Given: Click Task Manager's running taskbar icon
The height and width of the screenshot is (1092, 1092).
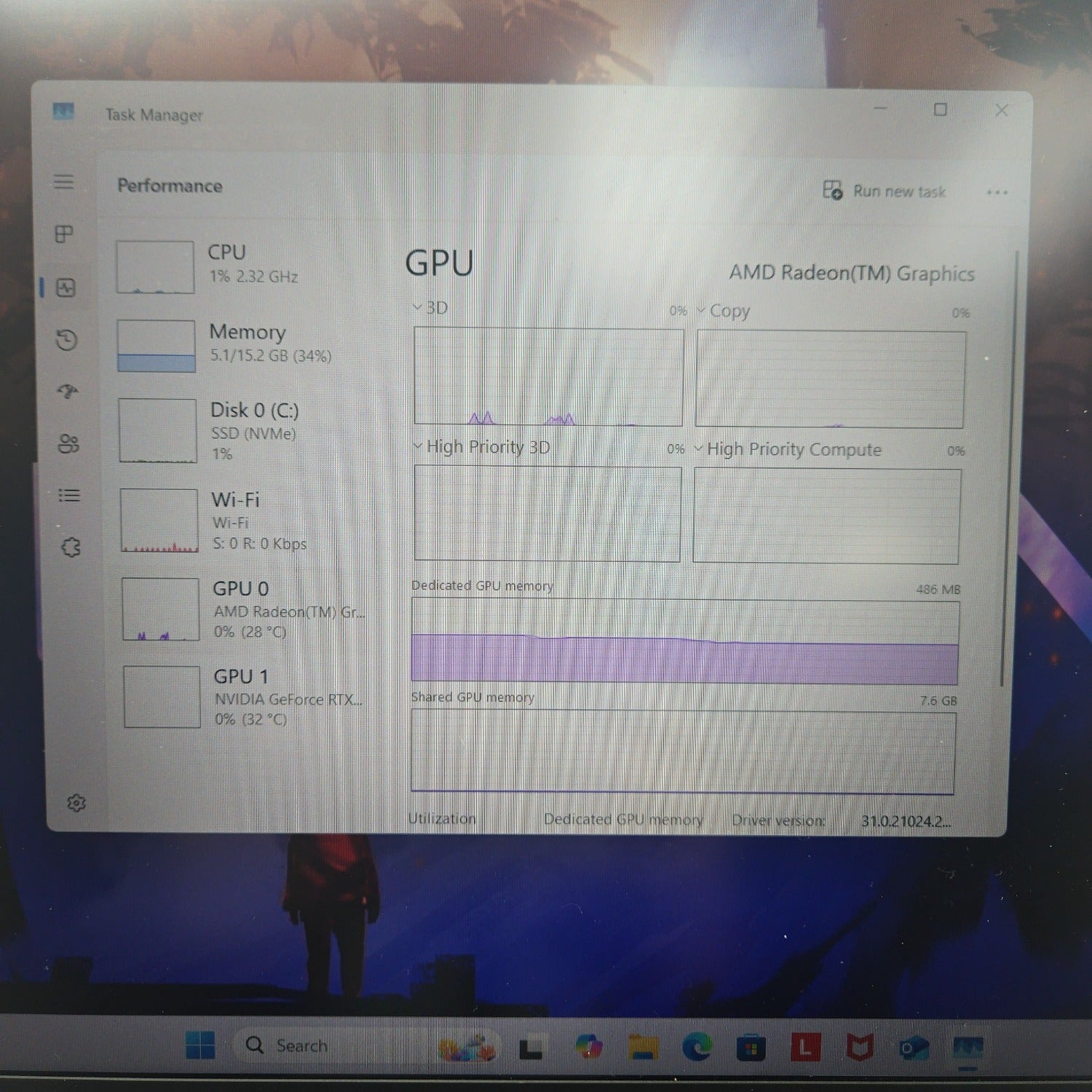Looking at the screenshot, I should click(x=968, y=1051).
